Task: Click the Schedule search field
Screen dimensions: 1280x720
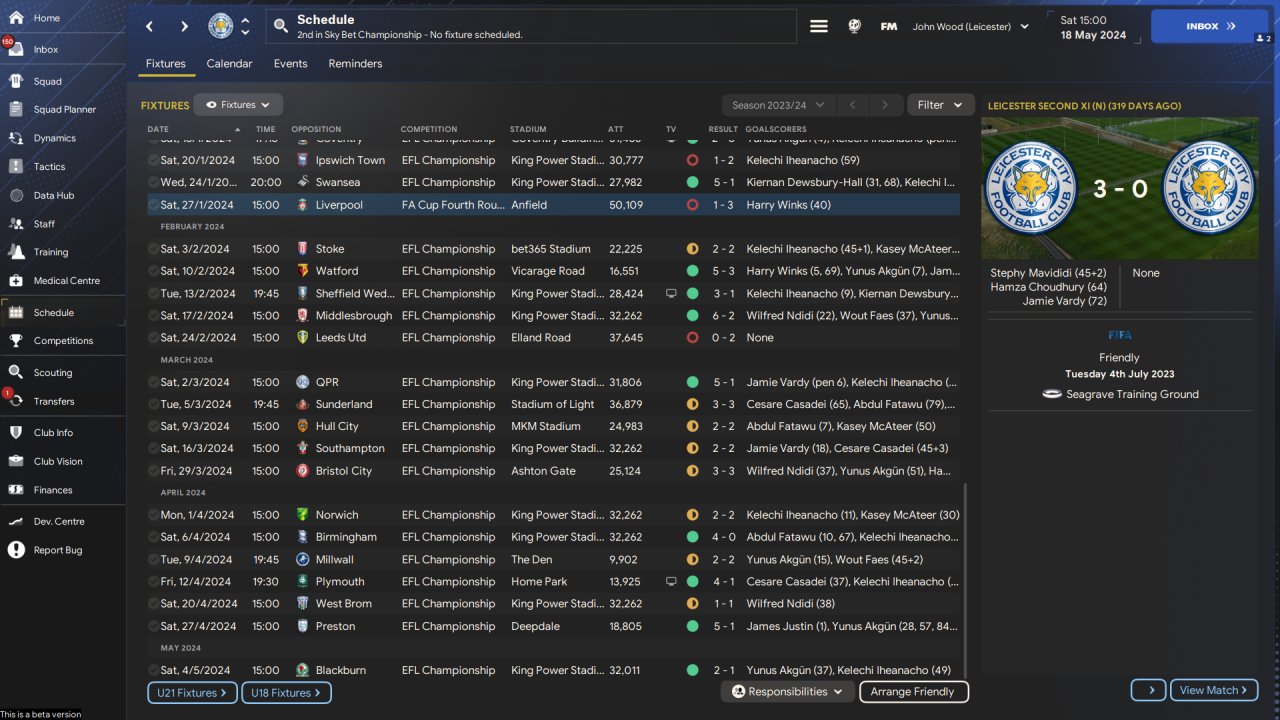Action: point(531,26)
